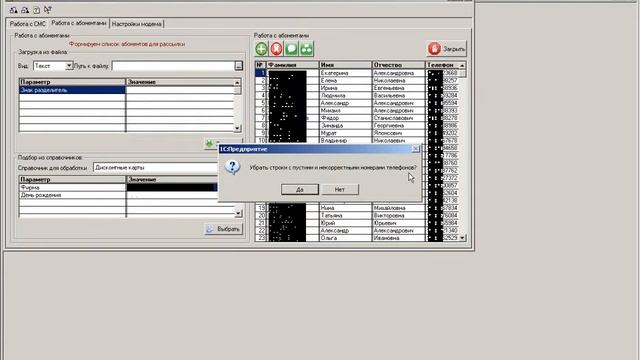Click scroll-down arrow of file parameters table
Viewport: 640px width, 360px height.
tap(237, 128)
